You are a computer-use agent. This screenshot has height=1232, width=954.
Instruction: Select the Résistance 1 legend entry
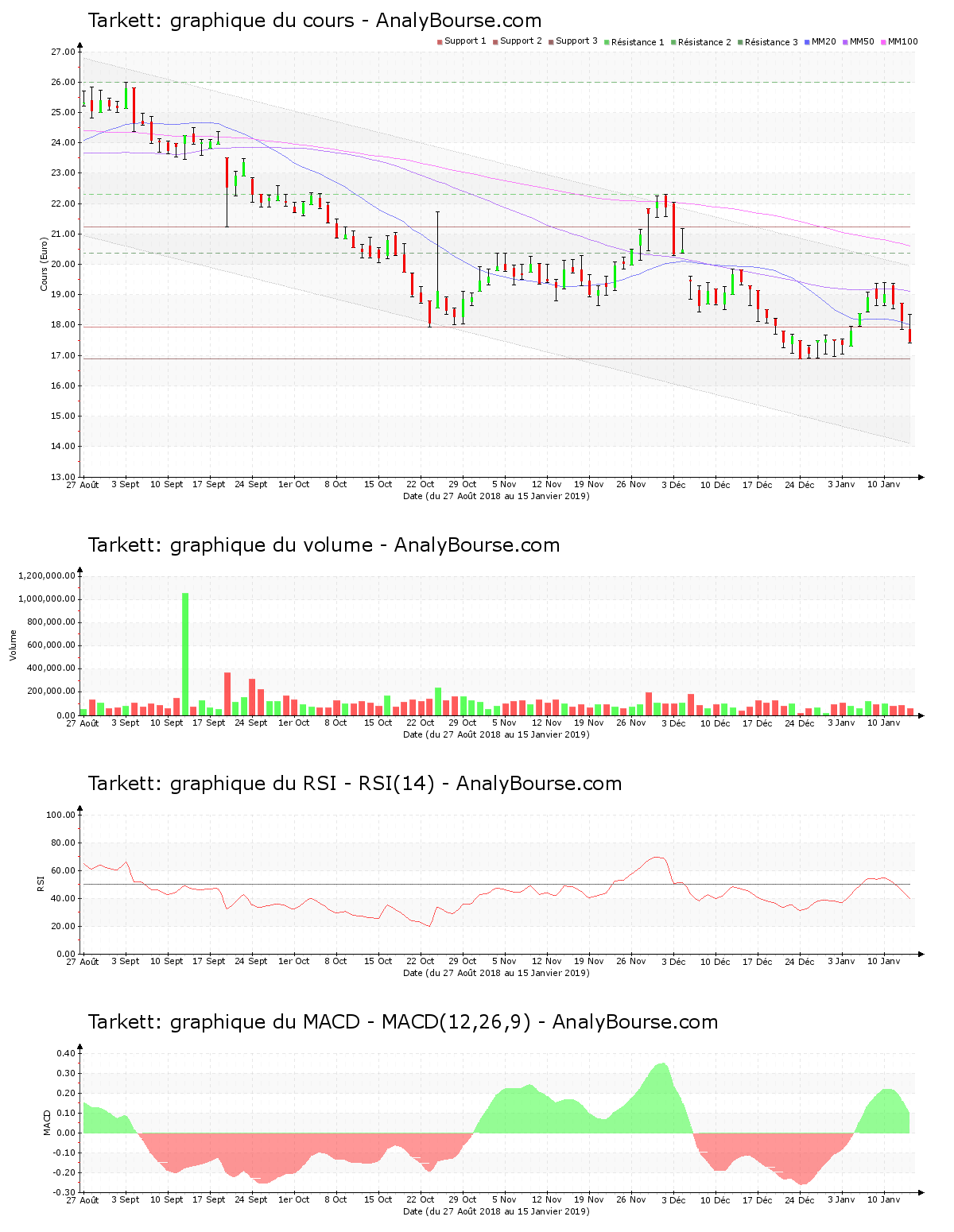tap(634, 42)
